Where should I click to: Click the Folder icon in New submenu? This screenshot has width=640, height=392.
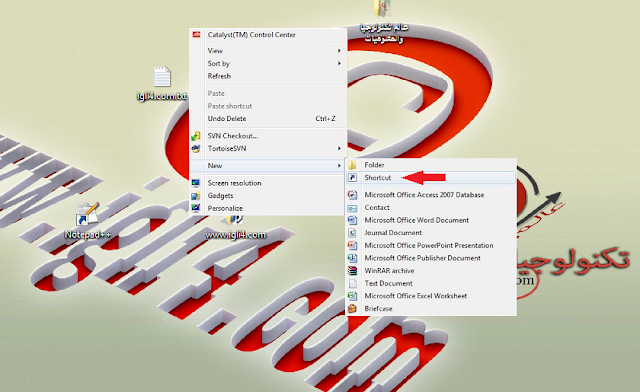click(x=352, y=165)
